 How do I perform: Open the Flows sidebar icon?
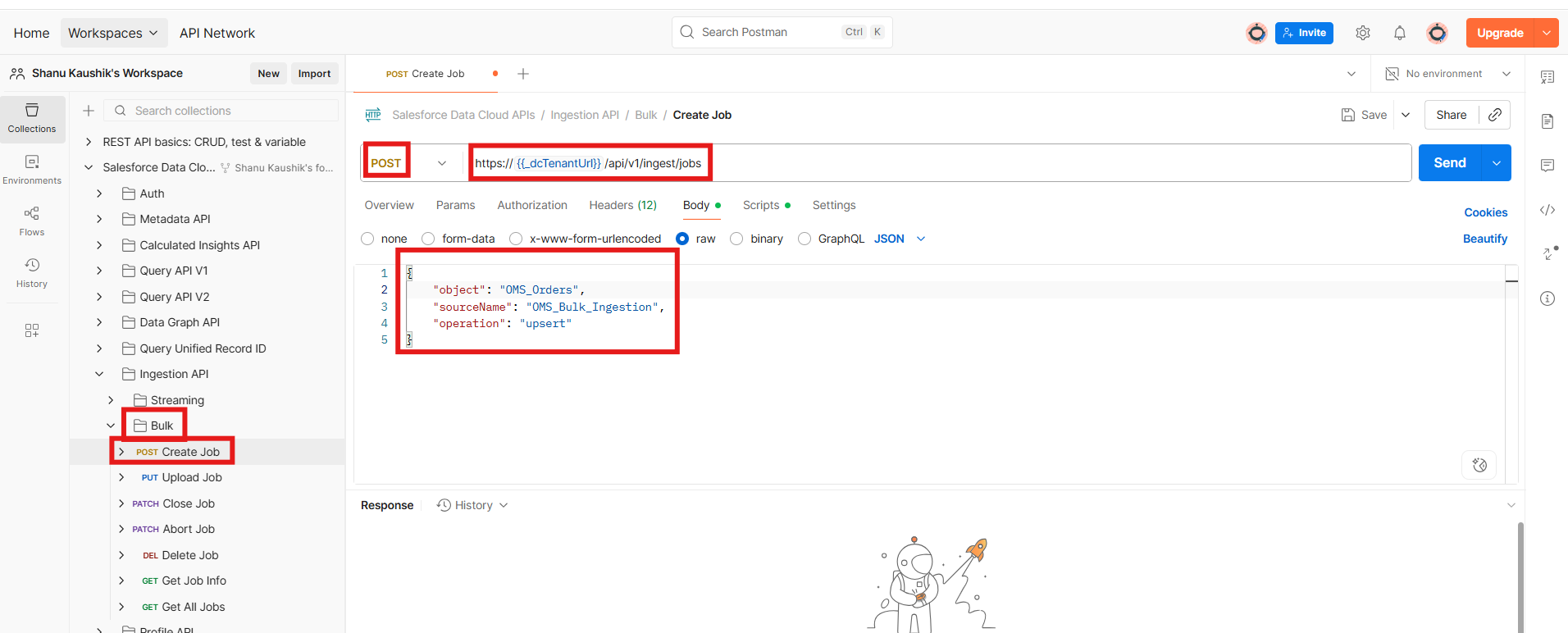click(x=32, y=221)
